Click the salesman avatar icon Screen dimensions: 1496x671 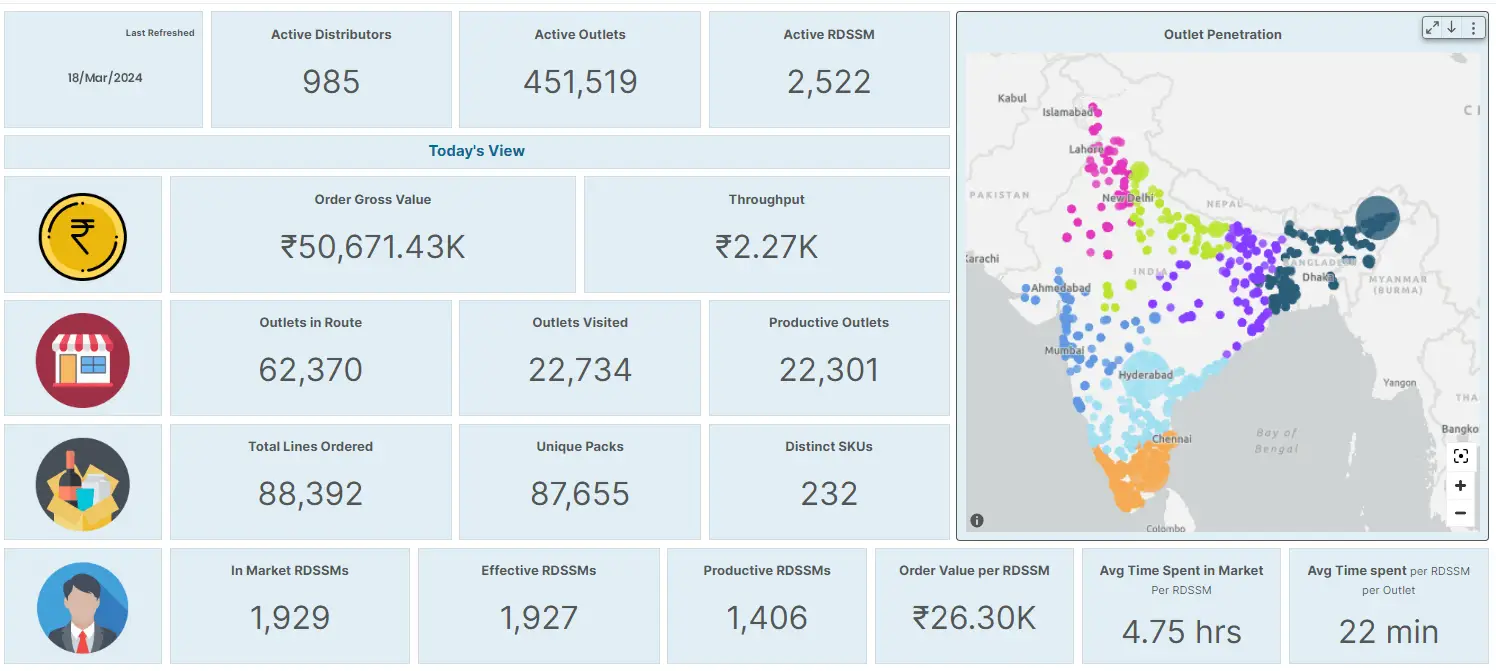83,607
